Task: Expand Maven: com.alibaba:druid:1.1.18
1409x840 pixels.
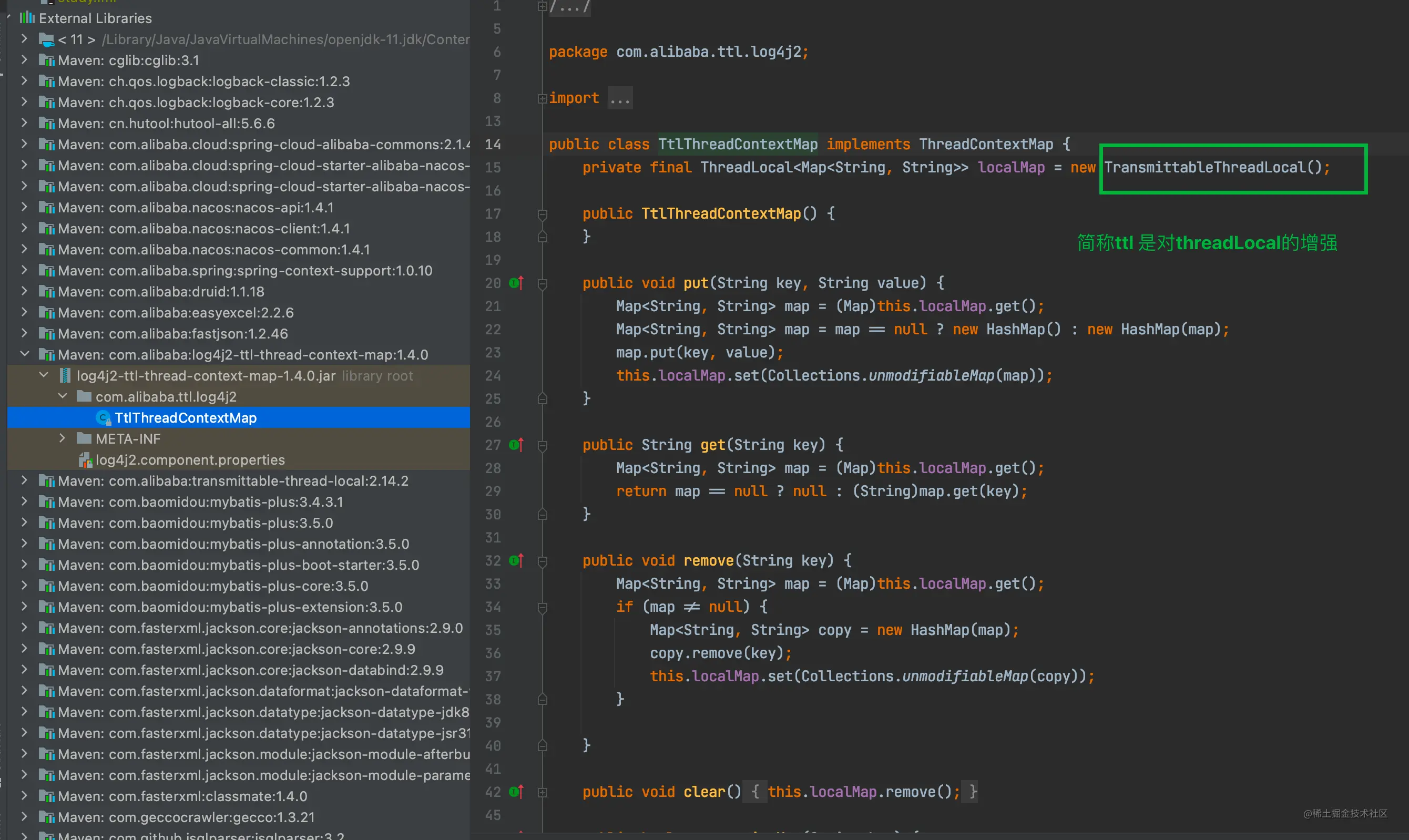Action: [x=24, y=291]
